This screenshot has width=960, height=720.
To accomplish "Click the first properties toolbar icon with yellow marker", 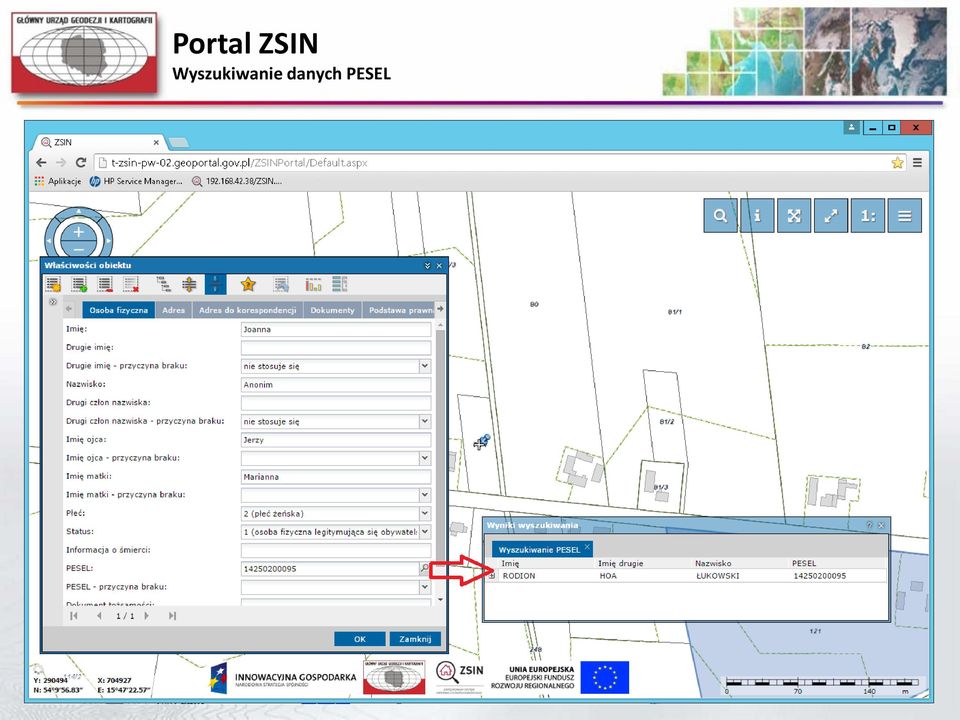I will (53, 284).
